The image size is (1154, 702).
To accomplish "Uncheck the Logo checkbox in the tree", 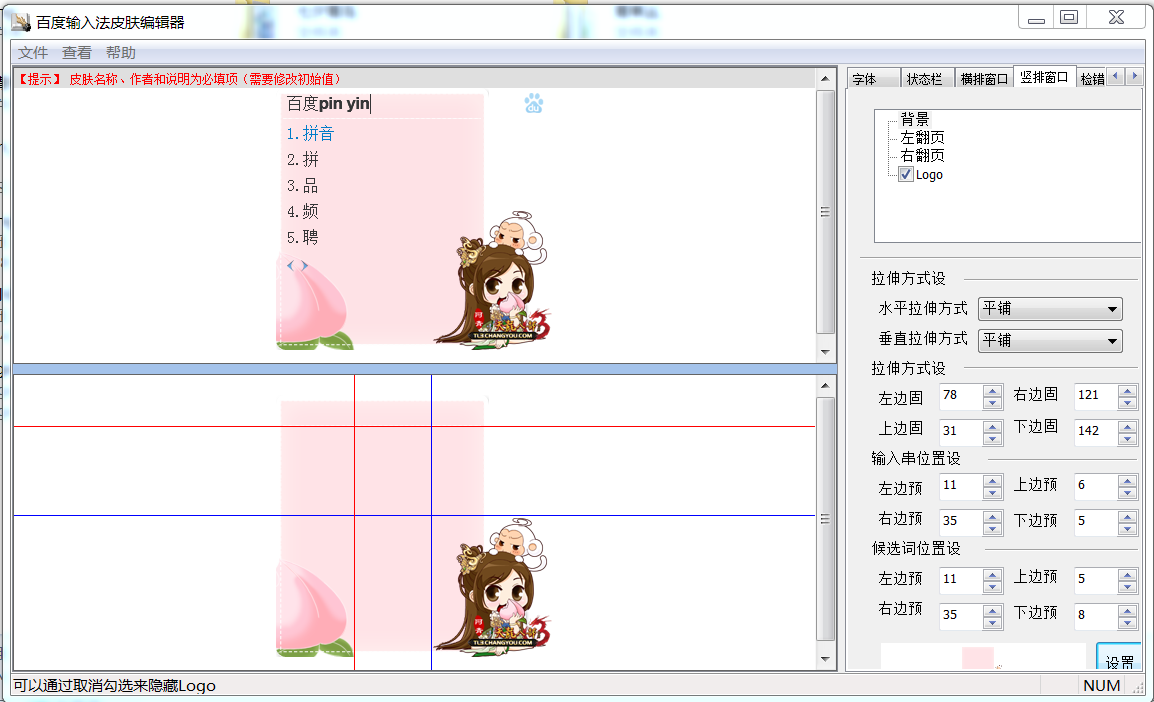I will (x=906, y=174).
